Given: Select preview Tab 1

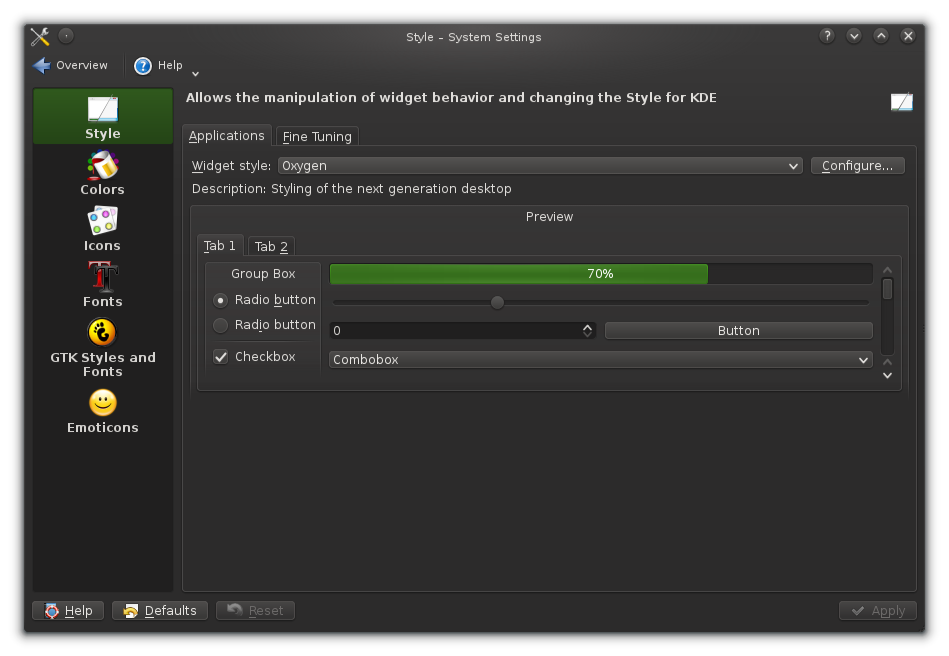Looking at the screenshot, I should click(x=220, y=246).
